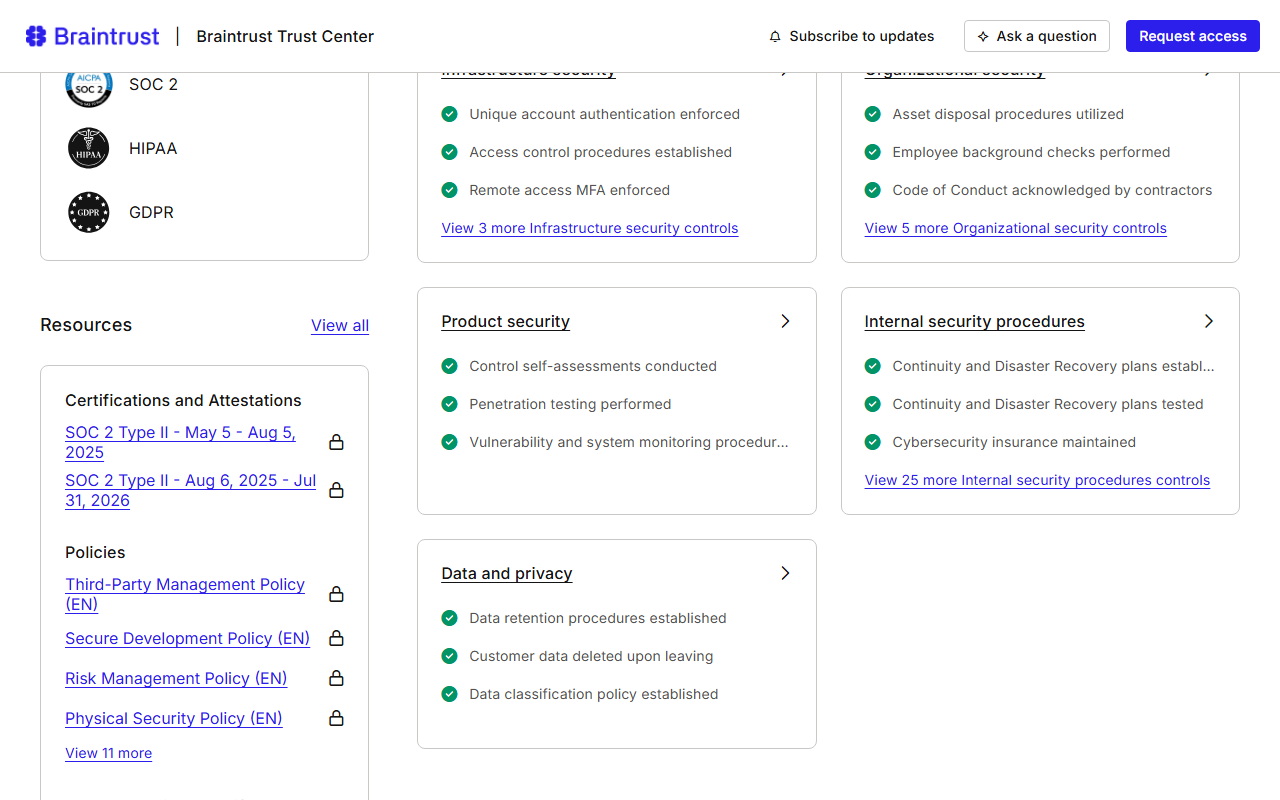The width and height of the screenshot is (1280, 800).
Task: Click lock icon beside SOC 2 Aug 6 report
Action: (x=337, y=490)
